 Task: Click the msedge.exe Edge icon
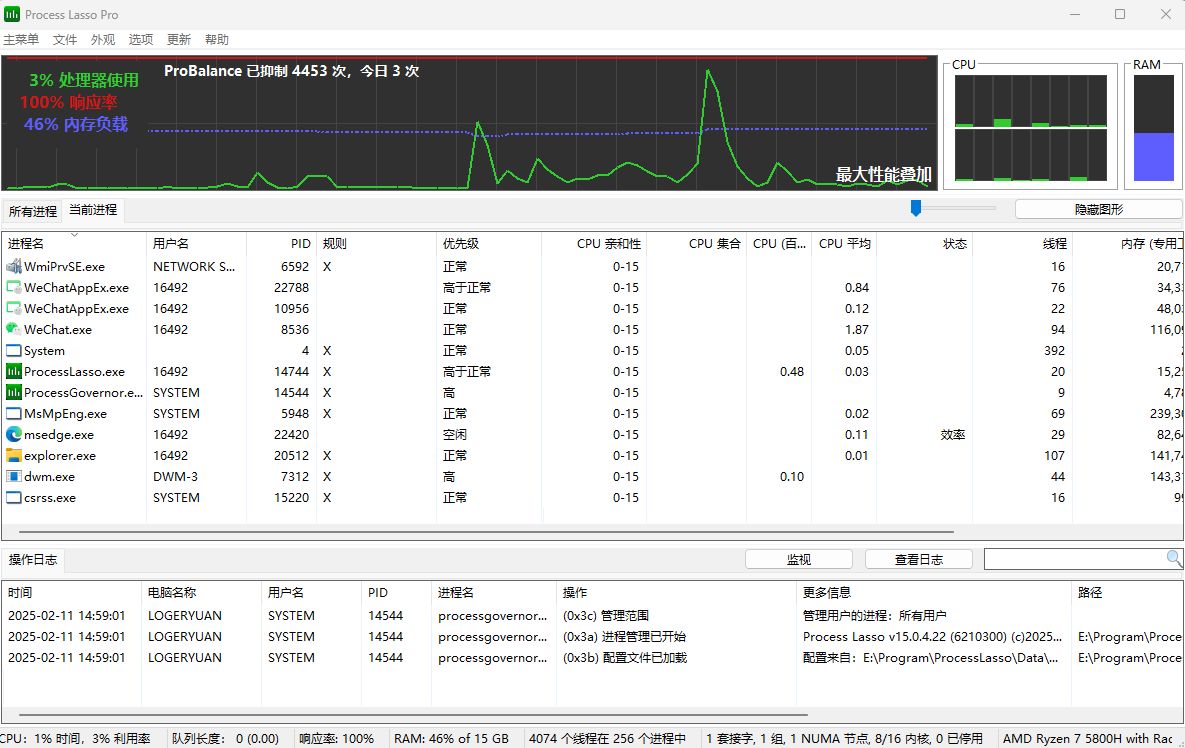point(14,434)
